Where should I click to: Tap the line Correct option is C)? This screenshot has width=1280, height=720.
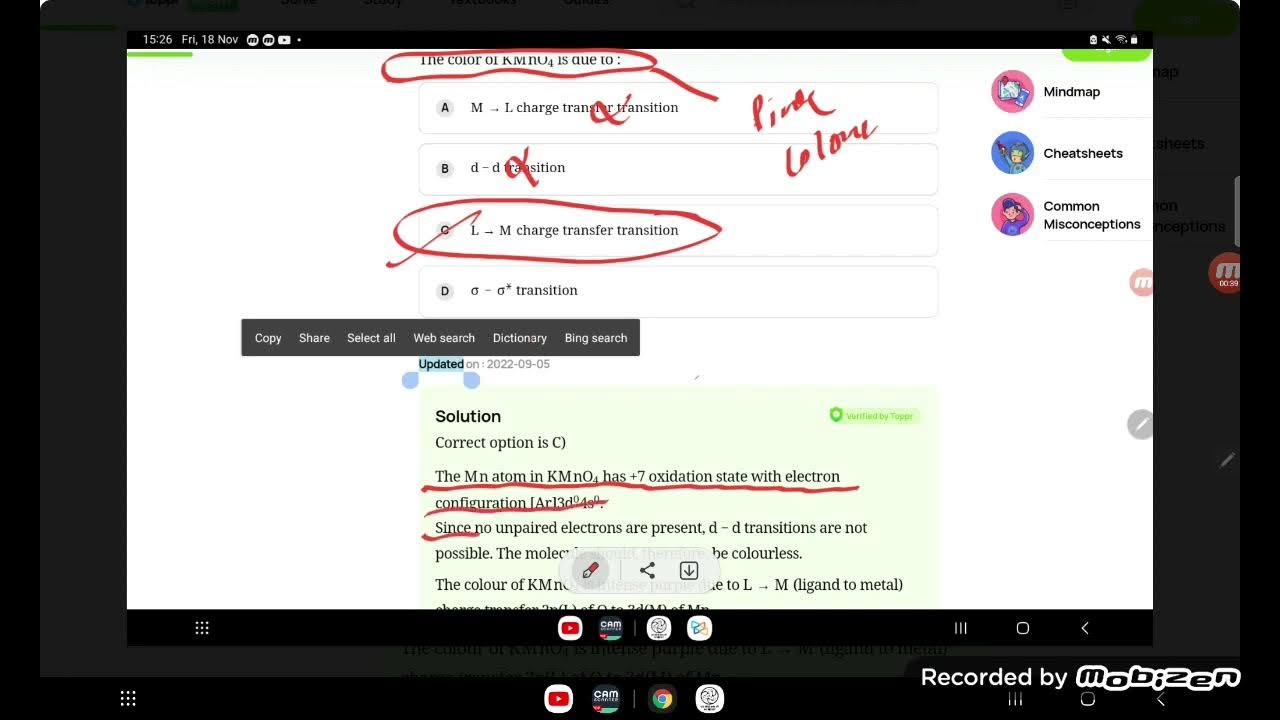500,442
